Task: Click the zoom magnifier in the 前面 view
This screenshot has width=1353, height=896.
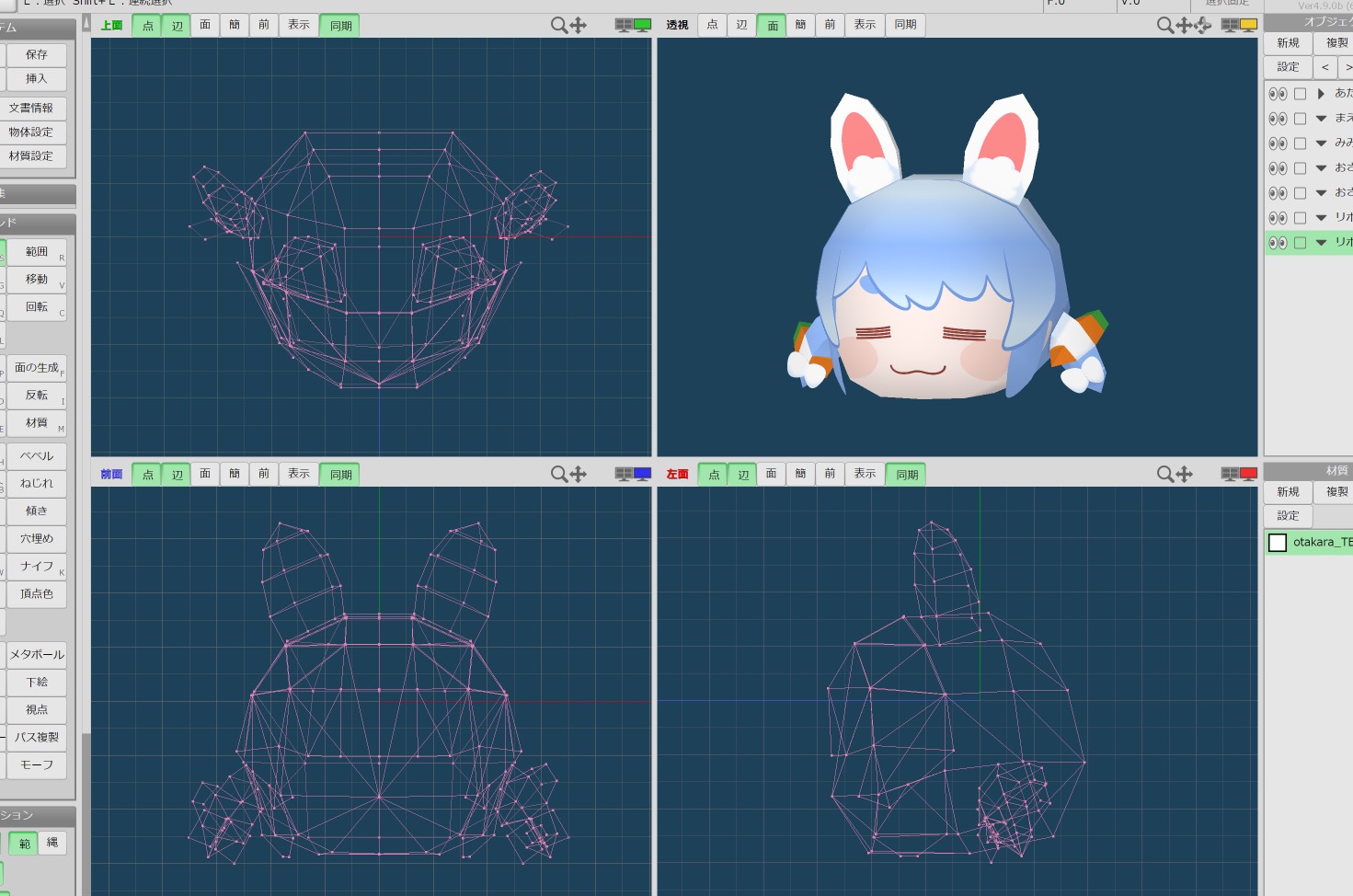Action: coord(558,474)
